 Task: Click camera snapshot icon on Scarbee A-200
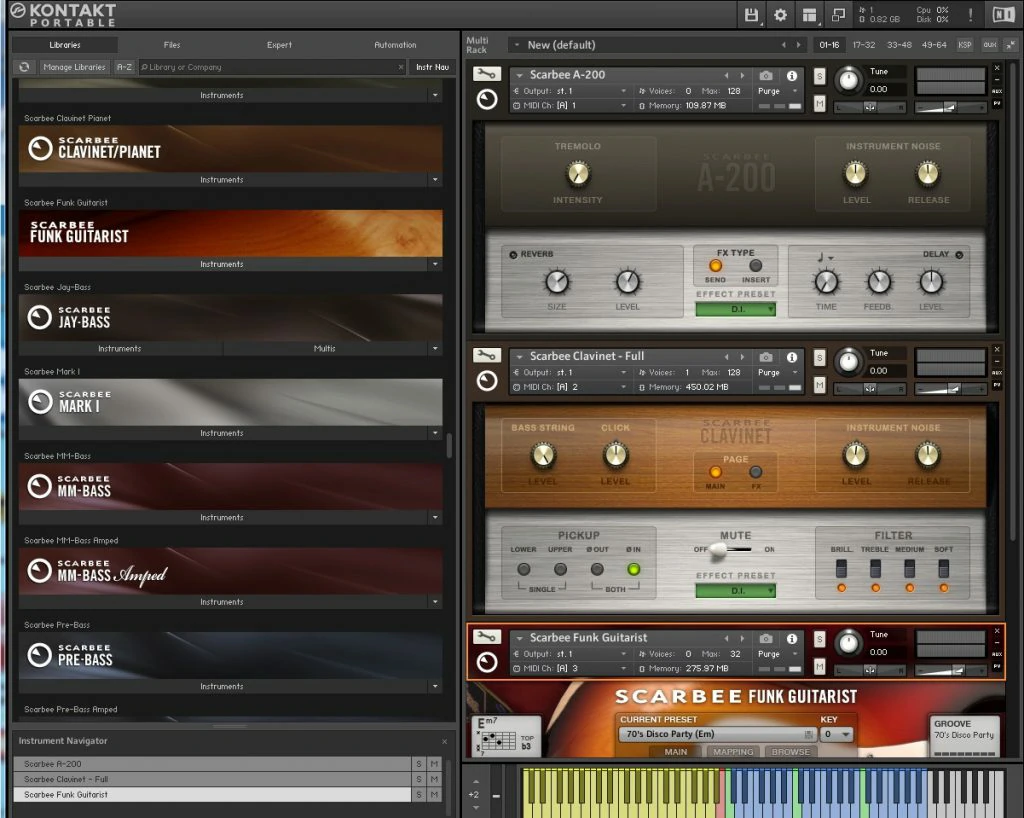pos(766,76)
